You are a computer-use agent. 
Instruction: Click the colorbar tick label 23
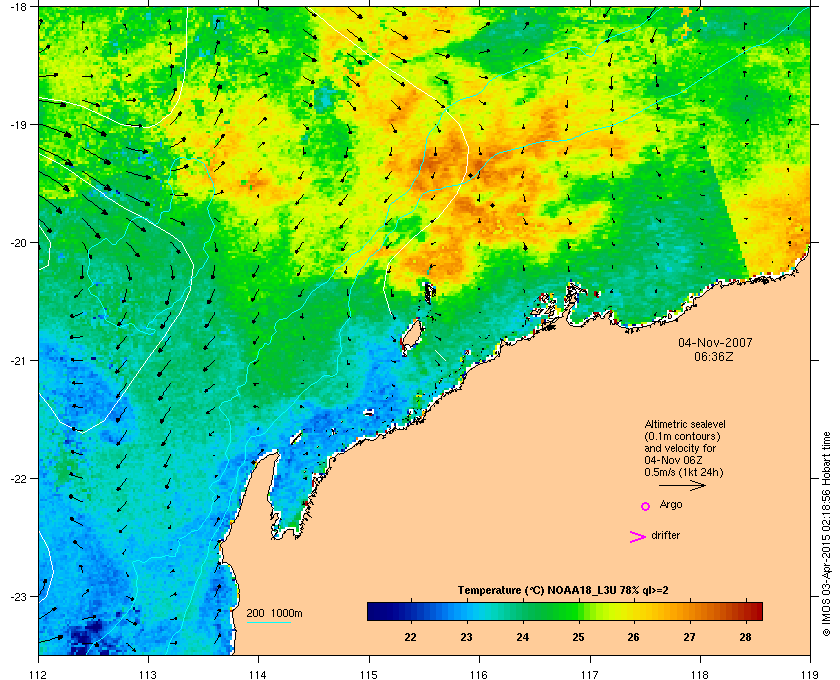tap(466, 637)
